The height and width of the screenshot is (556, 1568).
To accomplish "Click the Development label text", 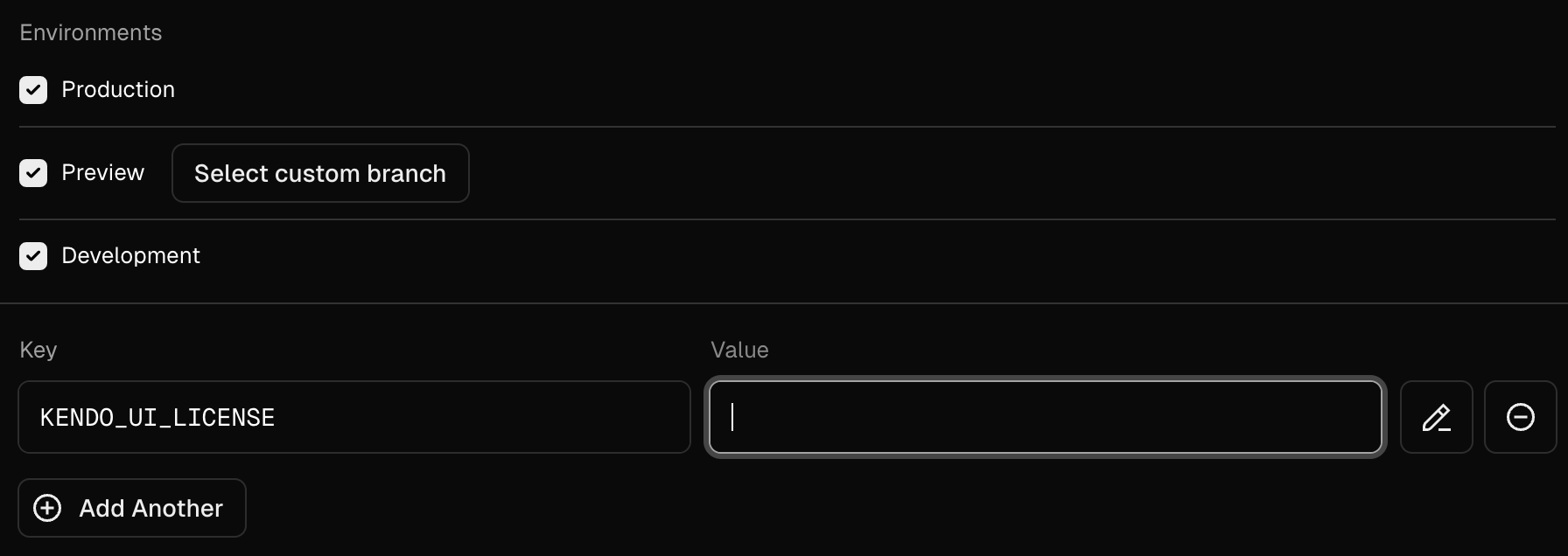I will coord(130,256).
